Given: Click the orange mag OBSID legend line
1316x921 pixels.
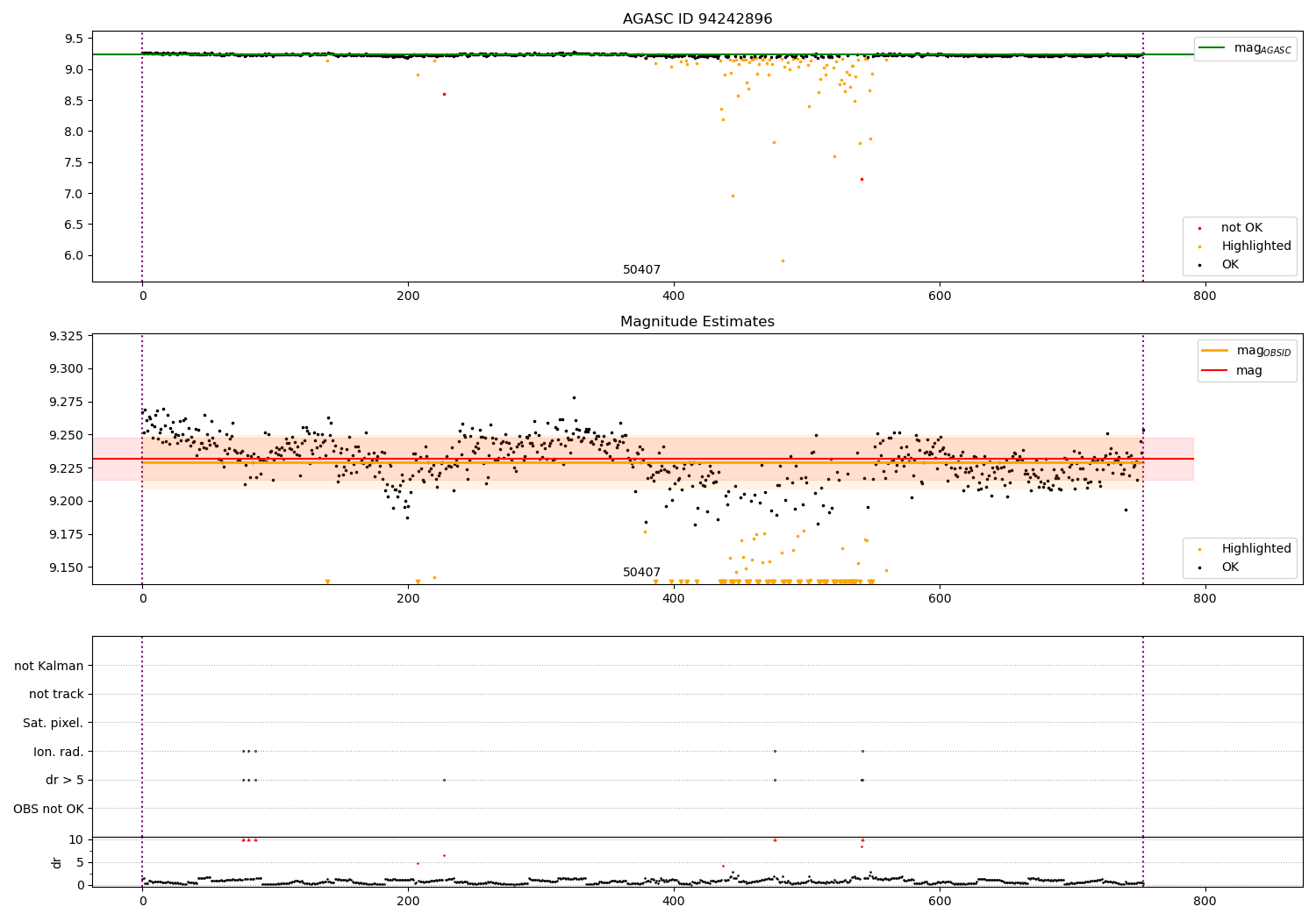Looking at the screenshot, I should pyautogui.click(x=1215, y=351).
